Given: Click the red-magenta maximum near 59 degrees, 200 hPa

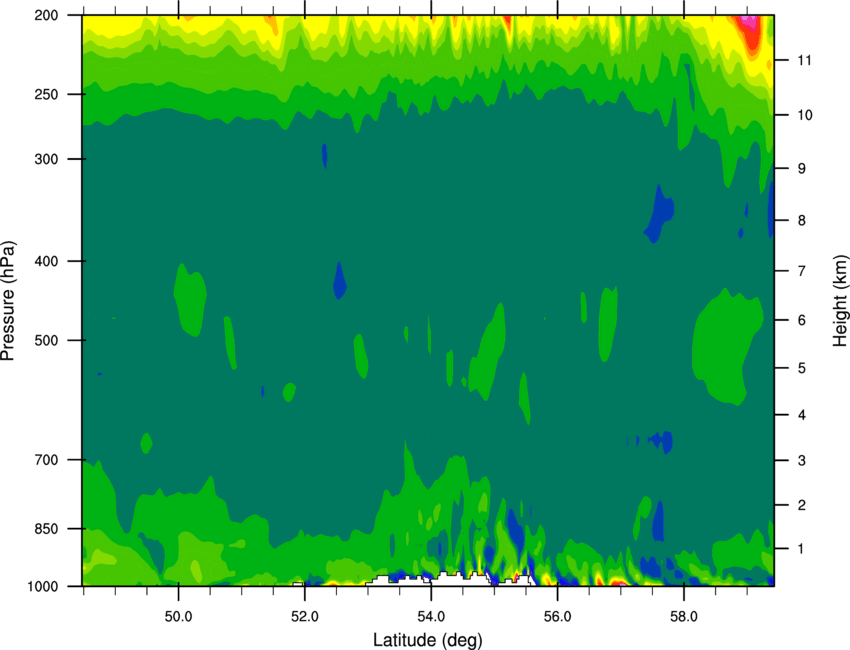Looking at the screenshot, I should [749, 33].
